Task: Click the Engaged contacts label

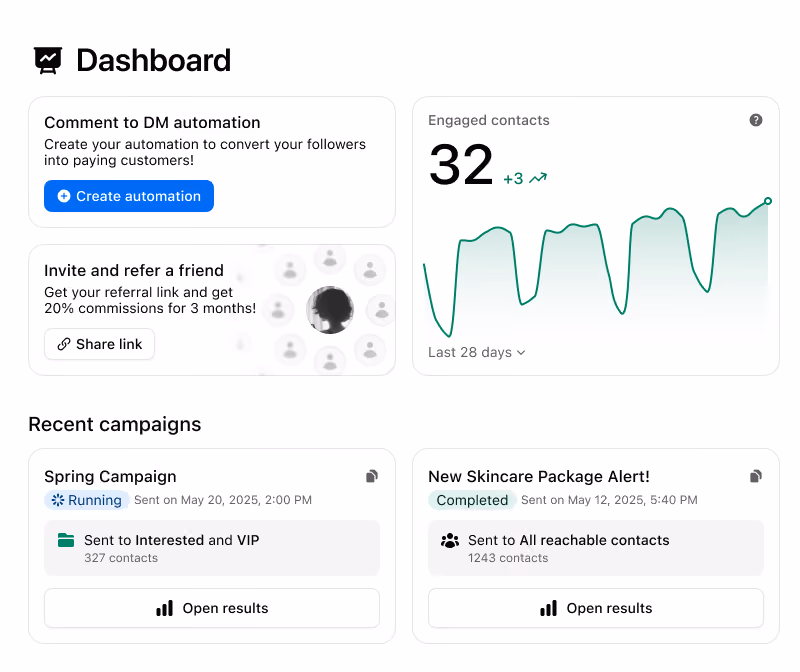Action: point(489,120)
